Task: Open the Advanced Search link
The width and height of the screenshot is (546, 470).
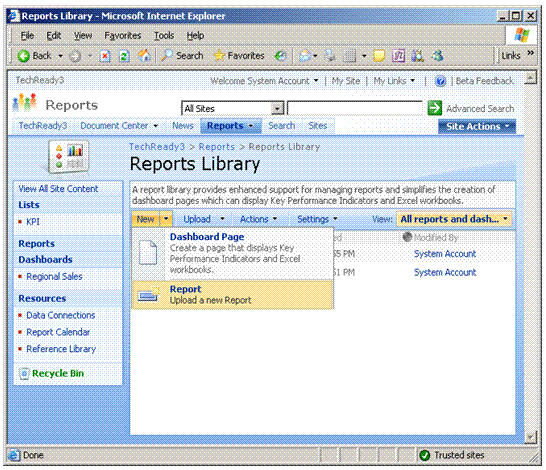Action: (x=480, y=109)
